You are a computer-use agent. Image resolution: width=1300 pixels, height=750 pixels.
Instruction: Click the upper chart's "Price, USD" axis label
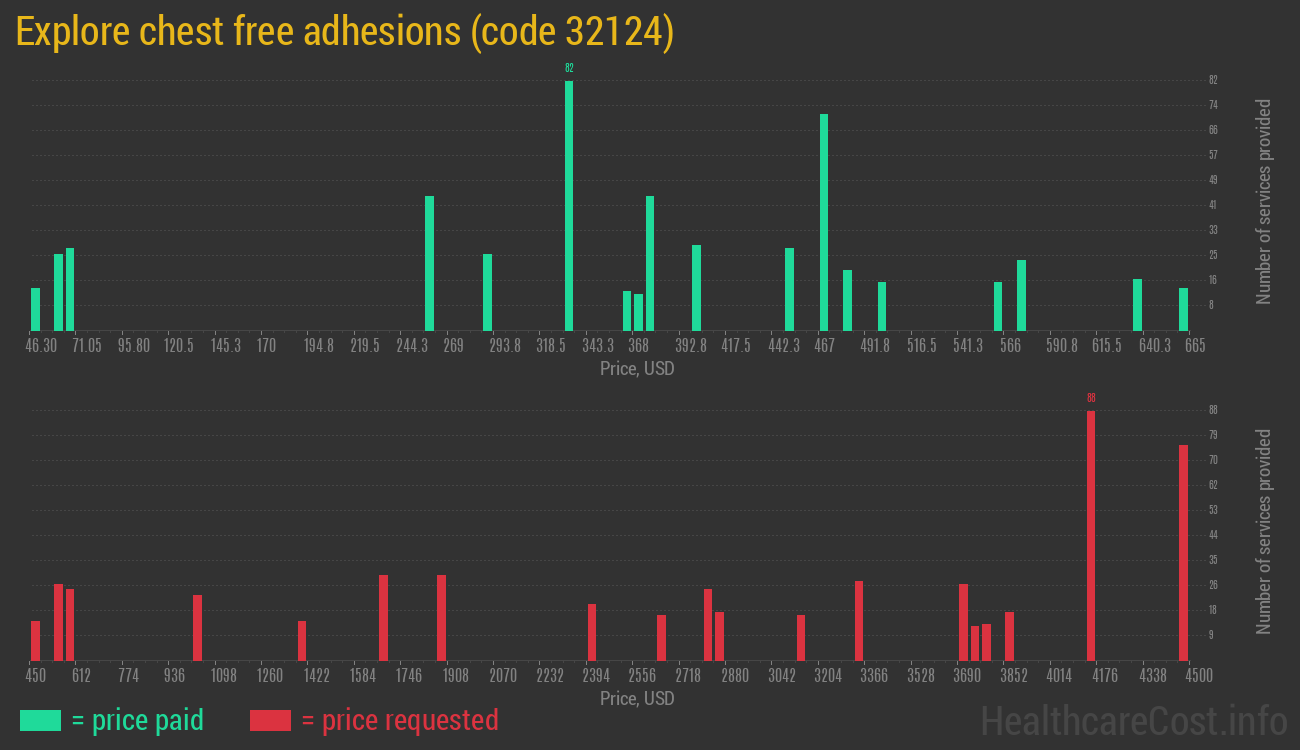[637, 368]
